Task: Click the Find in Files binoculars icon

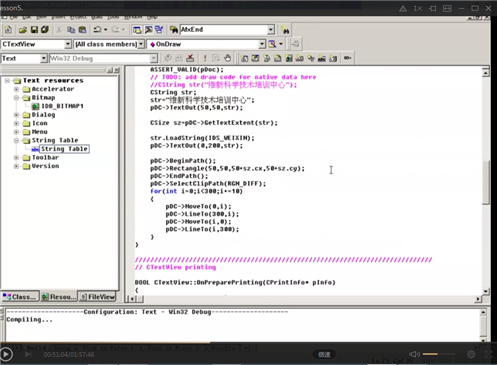Action: tap(174, 30)
